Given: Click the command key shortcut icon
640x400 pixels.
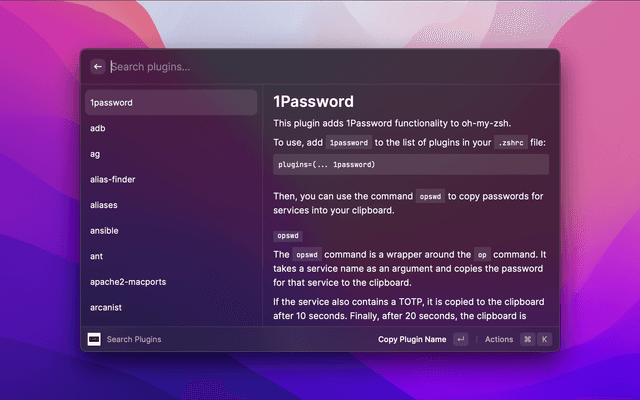Looking at the screenshot, I should click(x=527, y=339).
